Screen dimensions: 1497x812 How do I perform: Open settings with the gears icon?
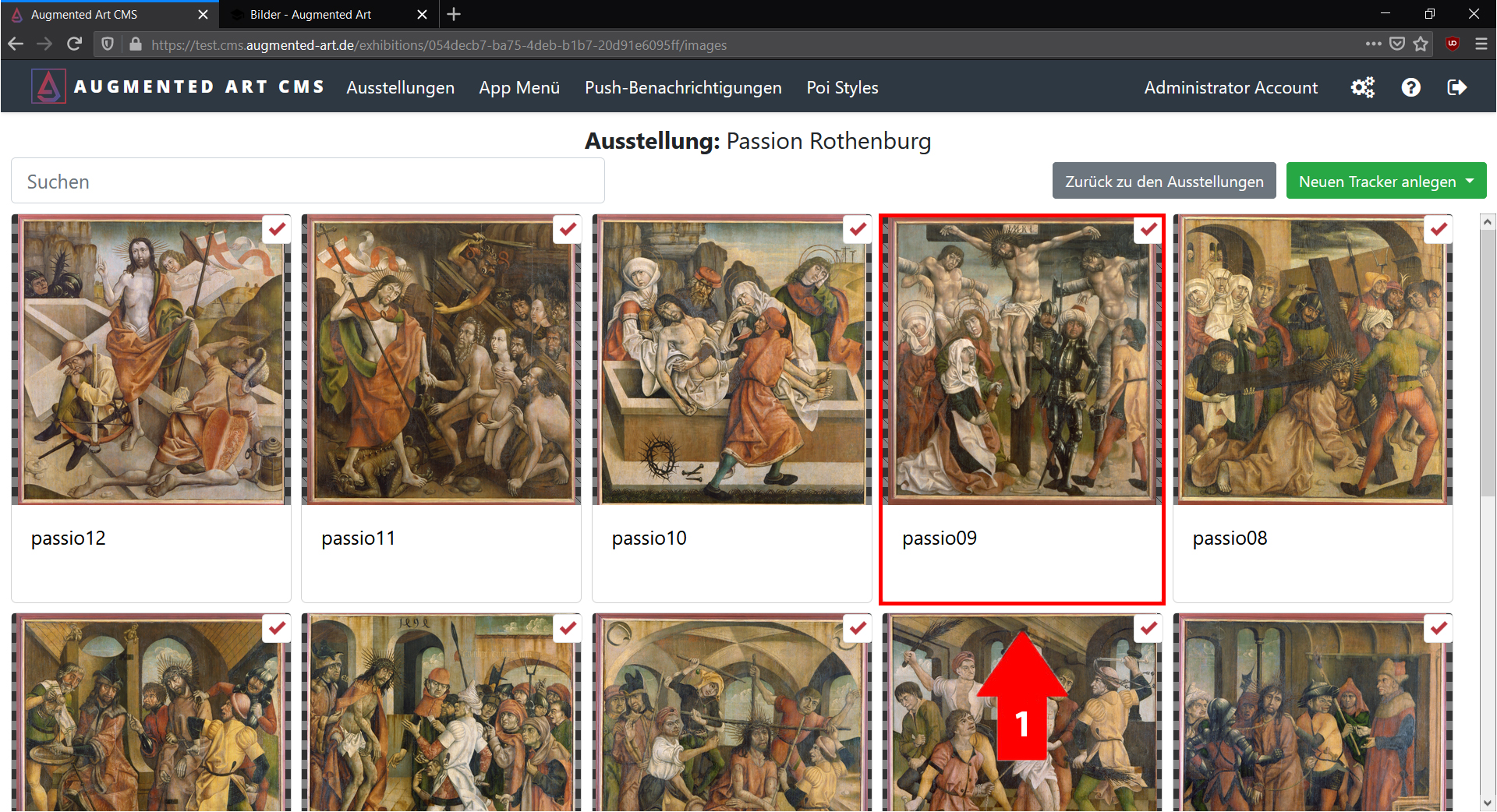tap(1363, 87)
